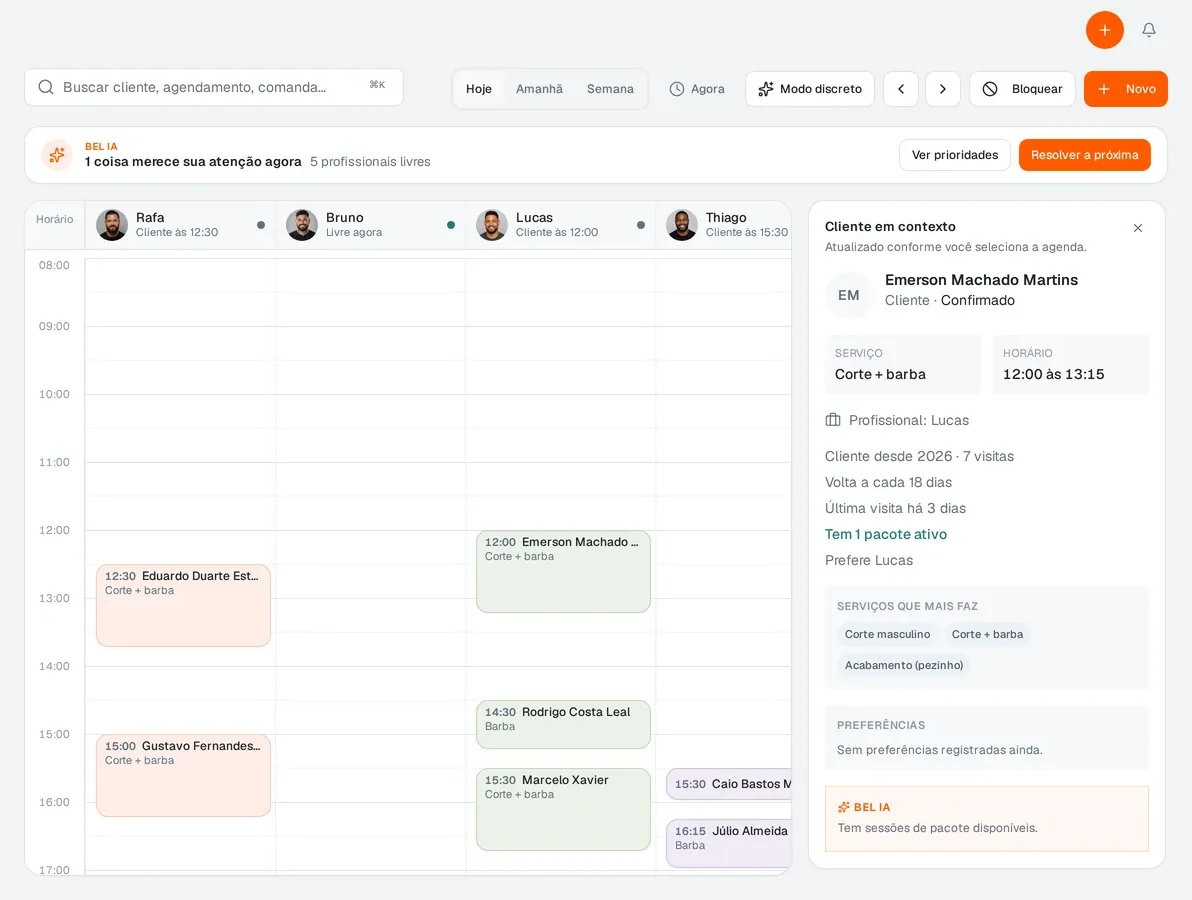Click the sparkle icon in Modo discreto
Screen dimensions: 1192x900
(766, 89)
